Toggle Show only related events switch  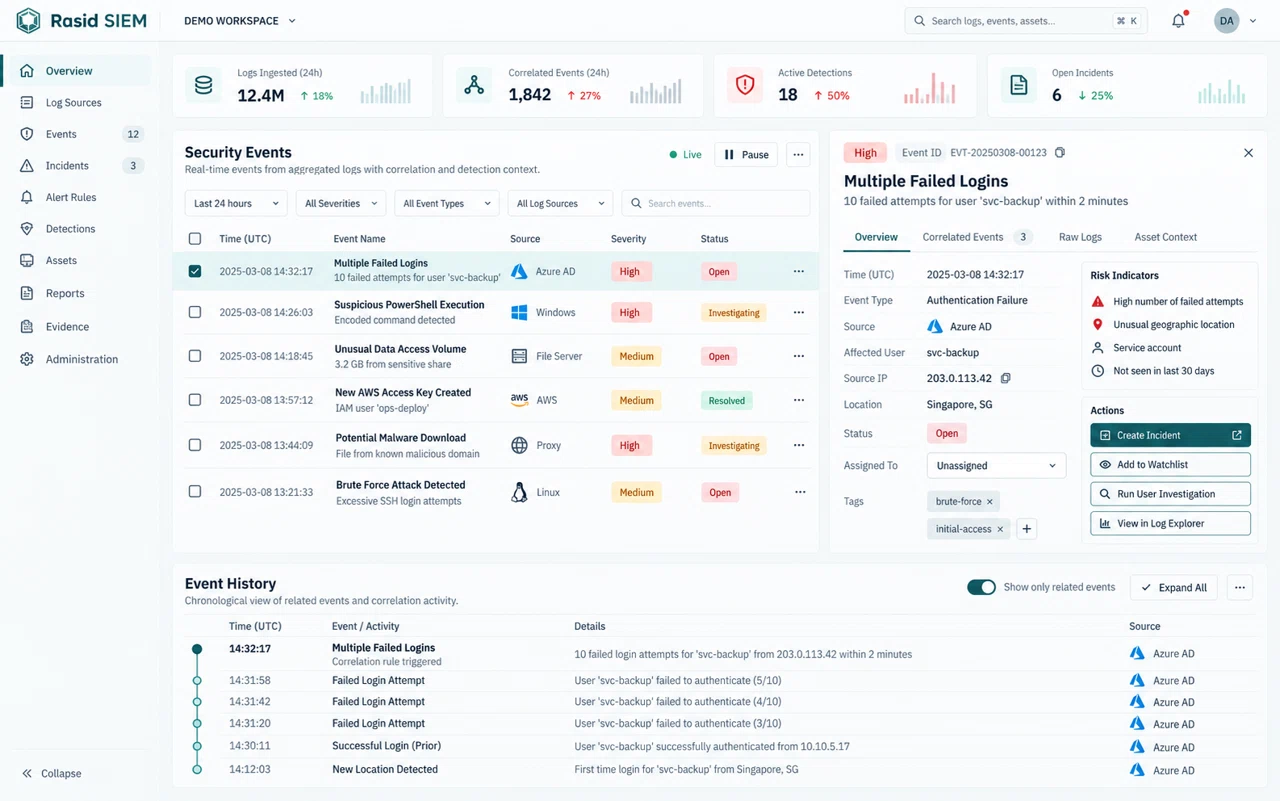[981, 587]
